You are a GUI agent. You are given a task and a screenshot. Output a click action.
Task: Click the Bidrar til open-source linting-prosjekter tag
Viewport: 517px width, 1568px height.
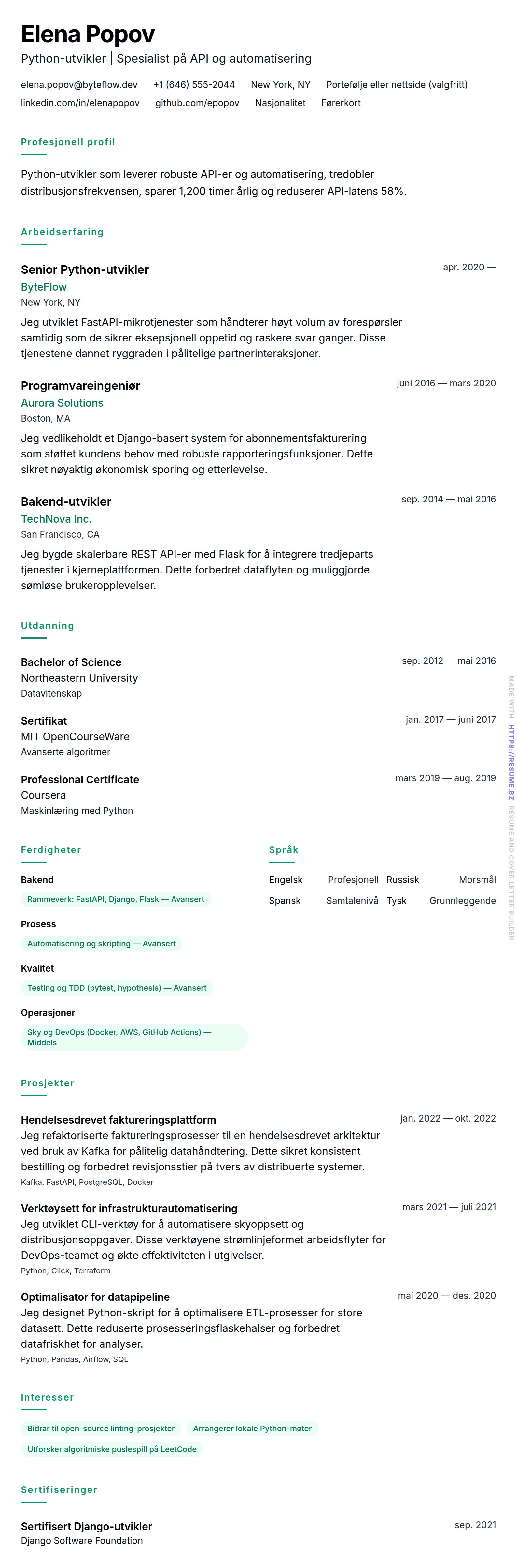(101, 1429)
